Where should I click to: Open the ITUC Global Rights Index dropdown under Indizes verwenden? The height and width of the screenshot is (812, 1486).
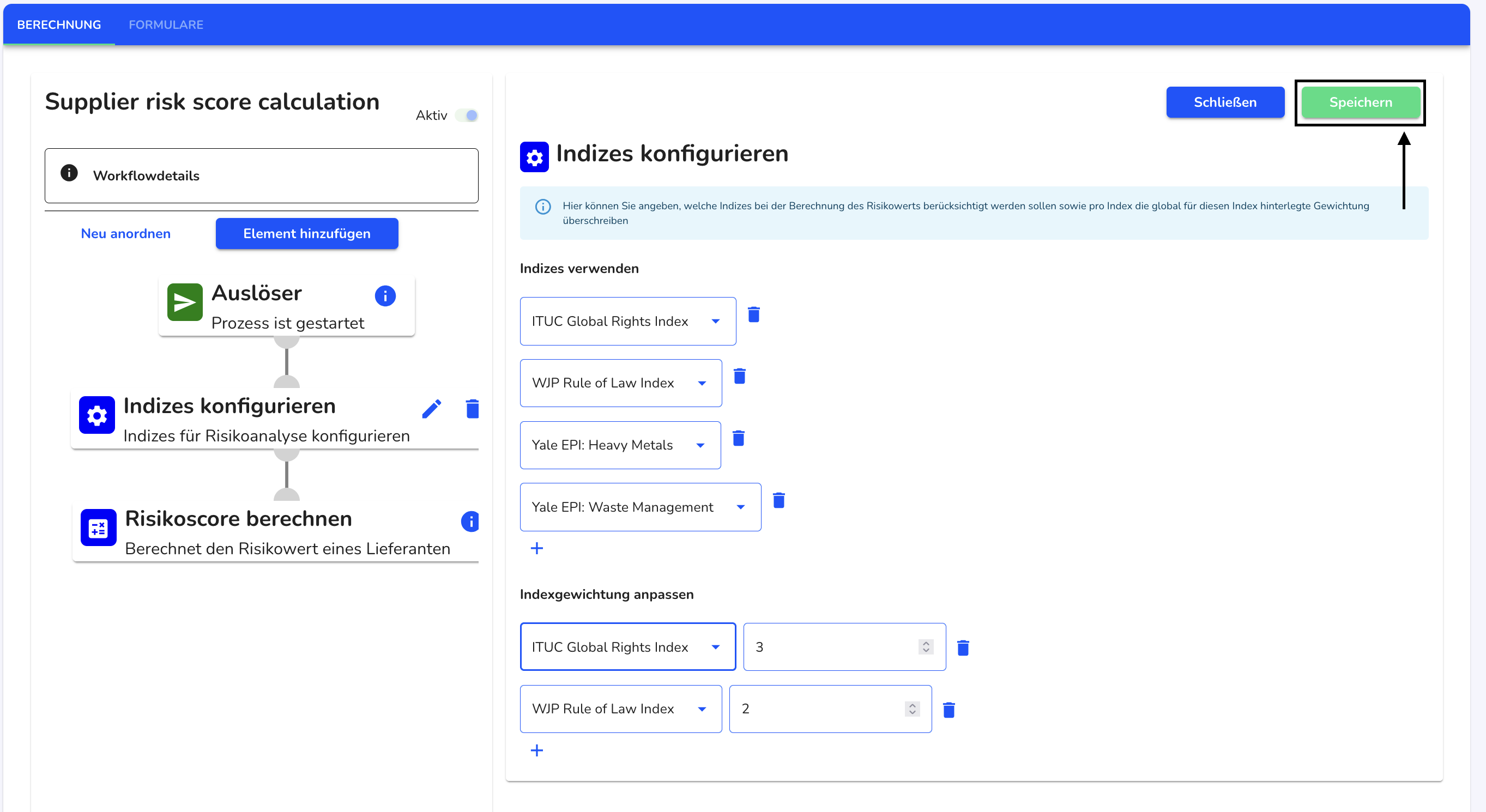coord(627,321)
